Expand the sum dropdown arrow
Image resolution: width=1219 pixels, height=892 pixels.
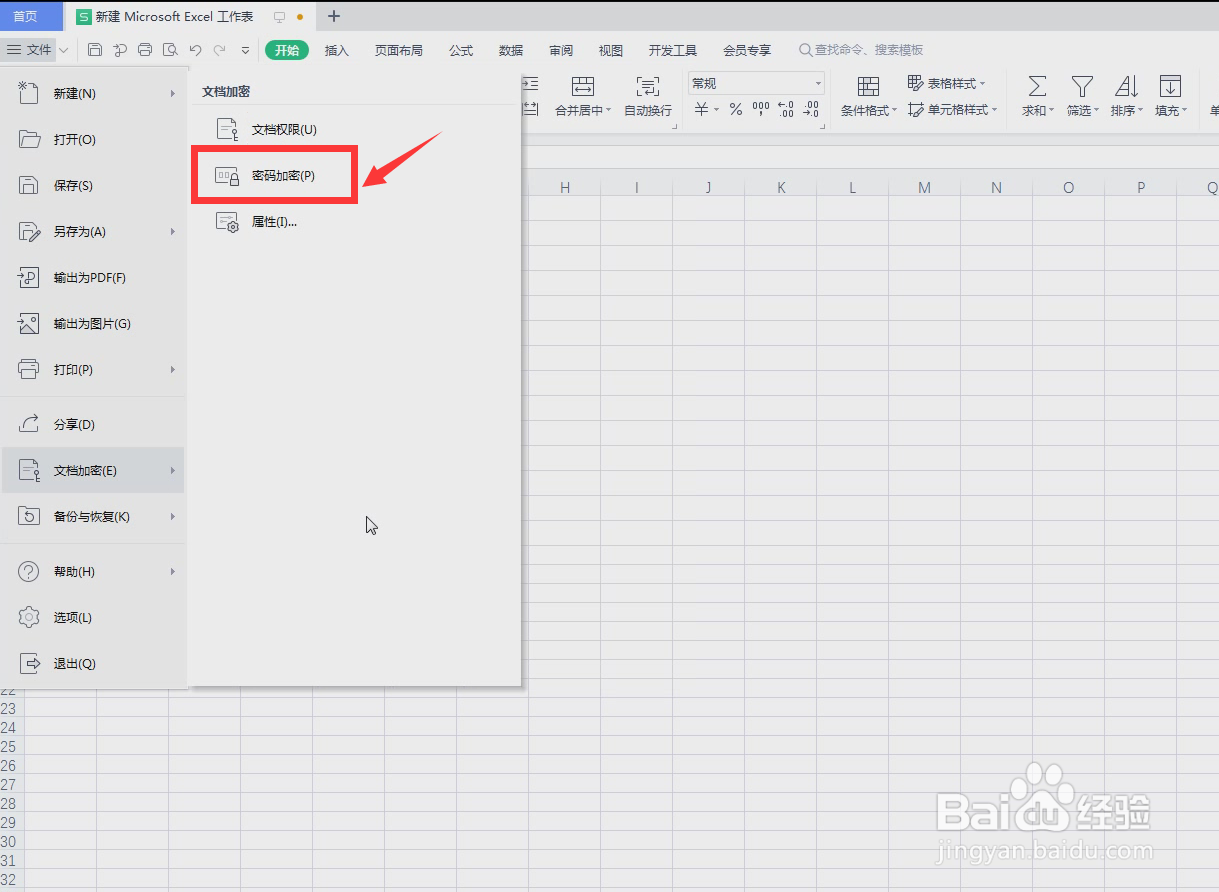tap(1052, 111)
